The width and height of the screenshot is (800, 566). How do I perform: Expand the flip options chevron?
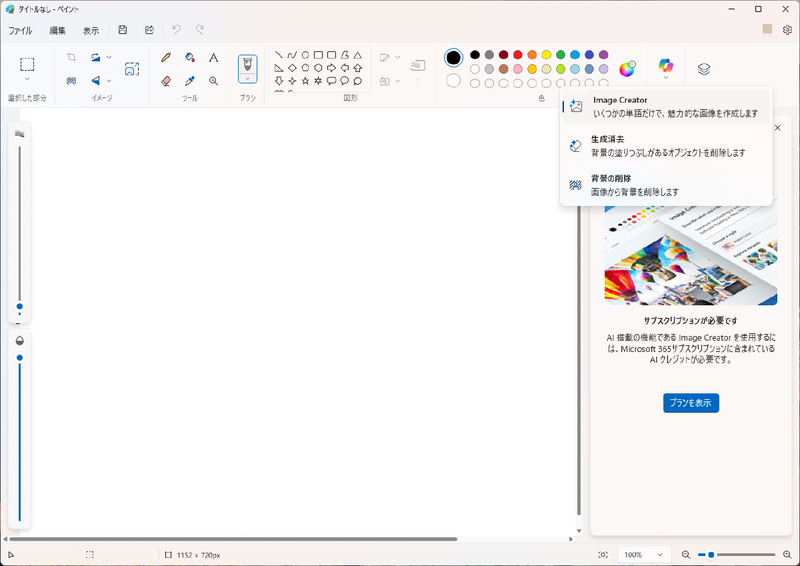point(109,81)
